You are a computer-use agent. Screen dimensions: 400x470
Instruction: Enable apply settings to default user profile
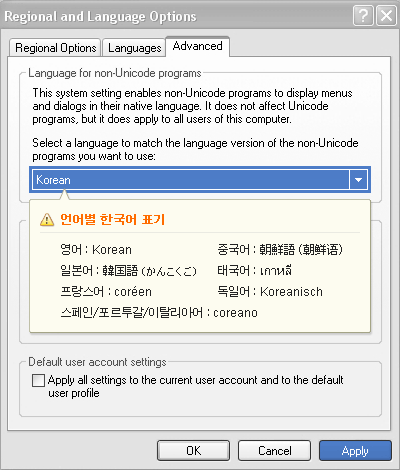(38, 380)
